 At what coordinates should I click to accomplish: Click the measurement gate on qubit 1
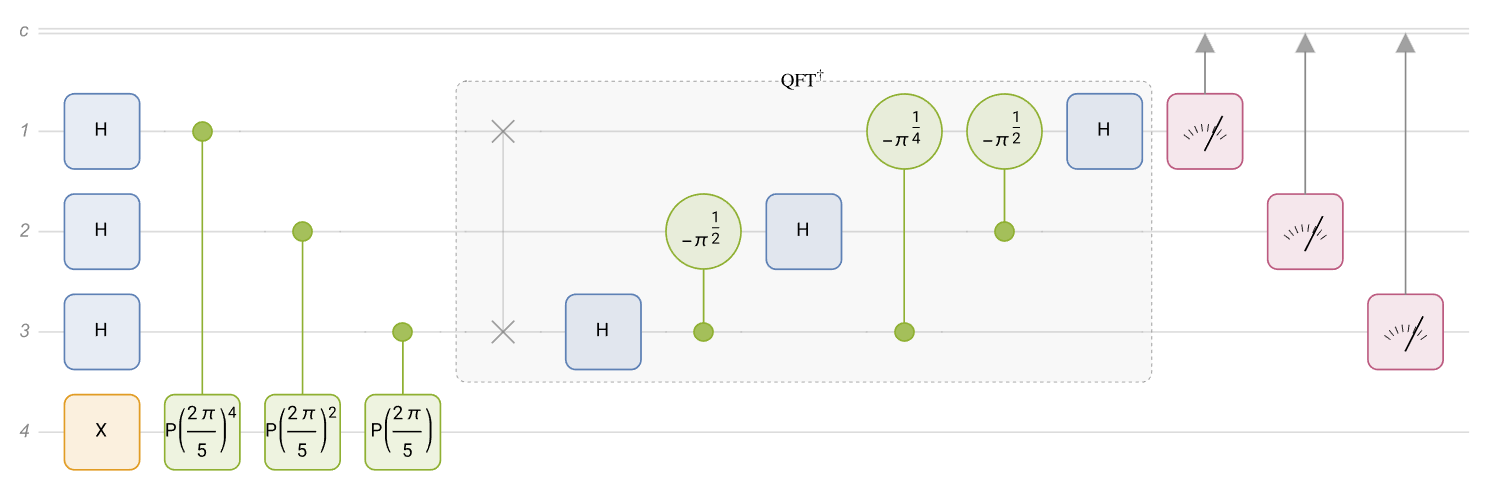coord(1205,131)
